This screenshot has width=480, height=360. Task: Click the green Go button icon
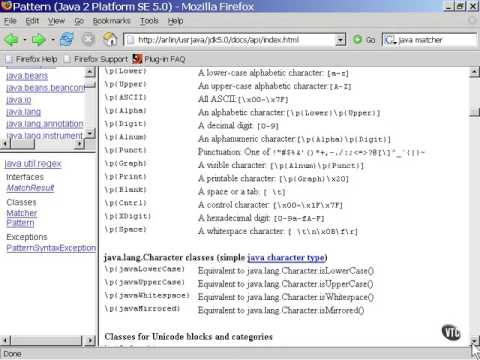[x=357, y=40]
